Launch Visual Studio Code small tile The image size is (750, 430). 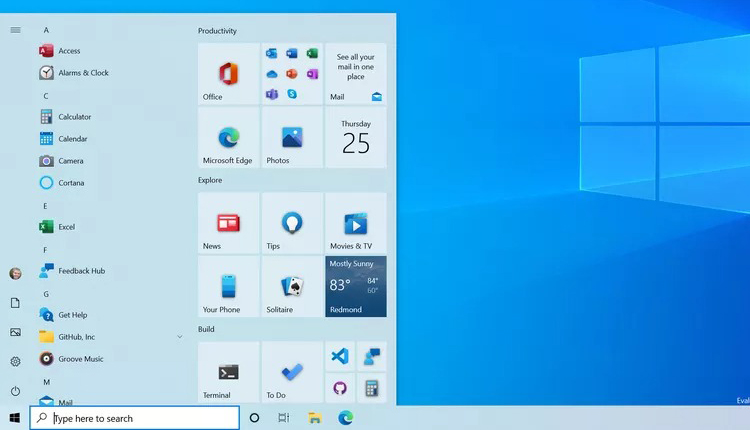point(340,356)
